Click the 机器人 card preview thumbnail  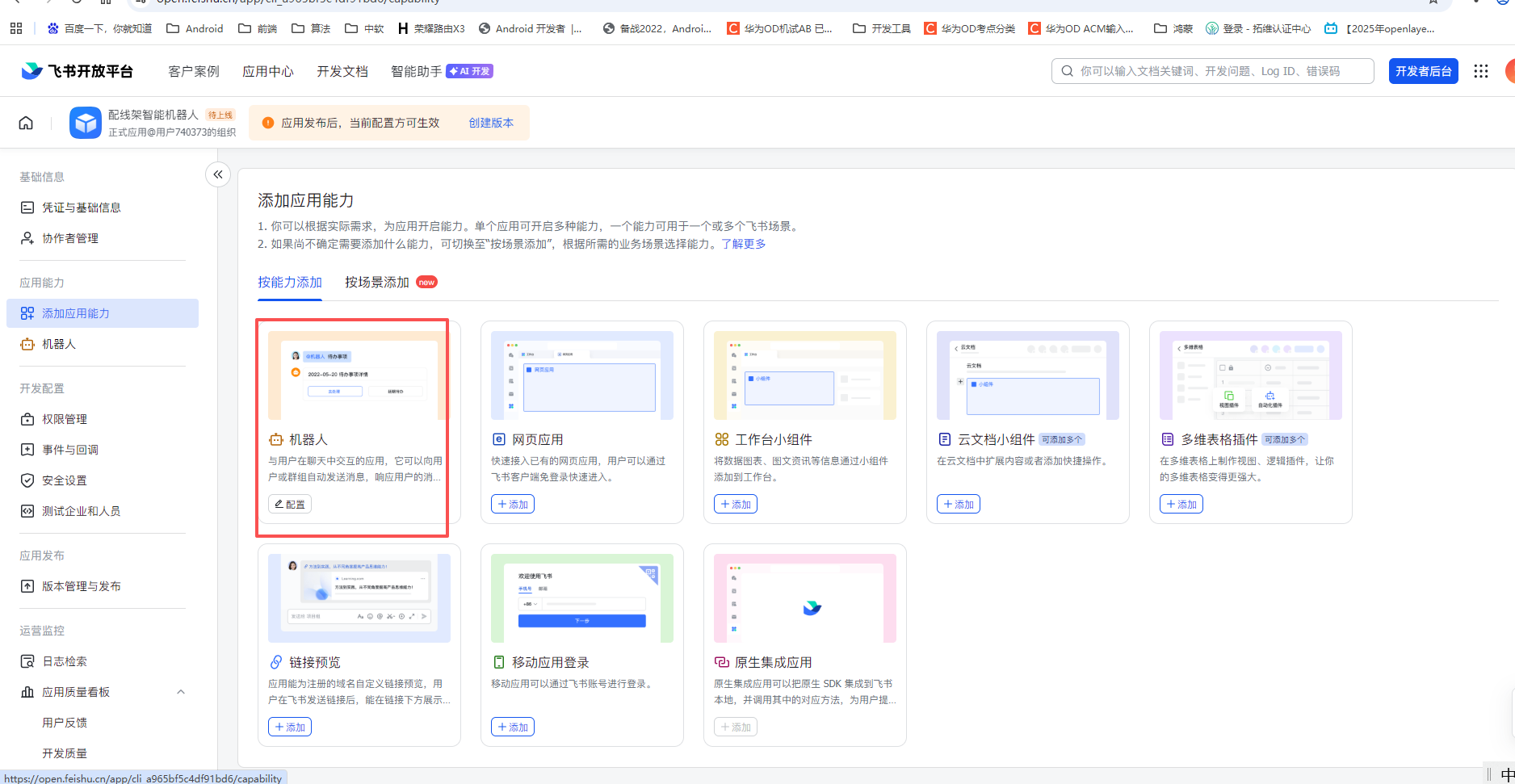[x=359, y=375]
